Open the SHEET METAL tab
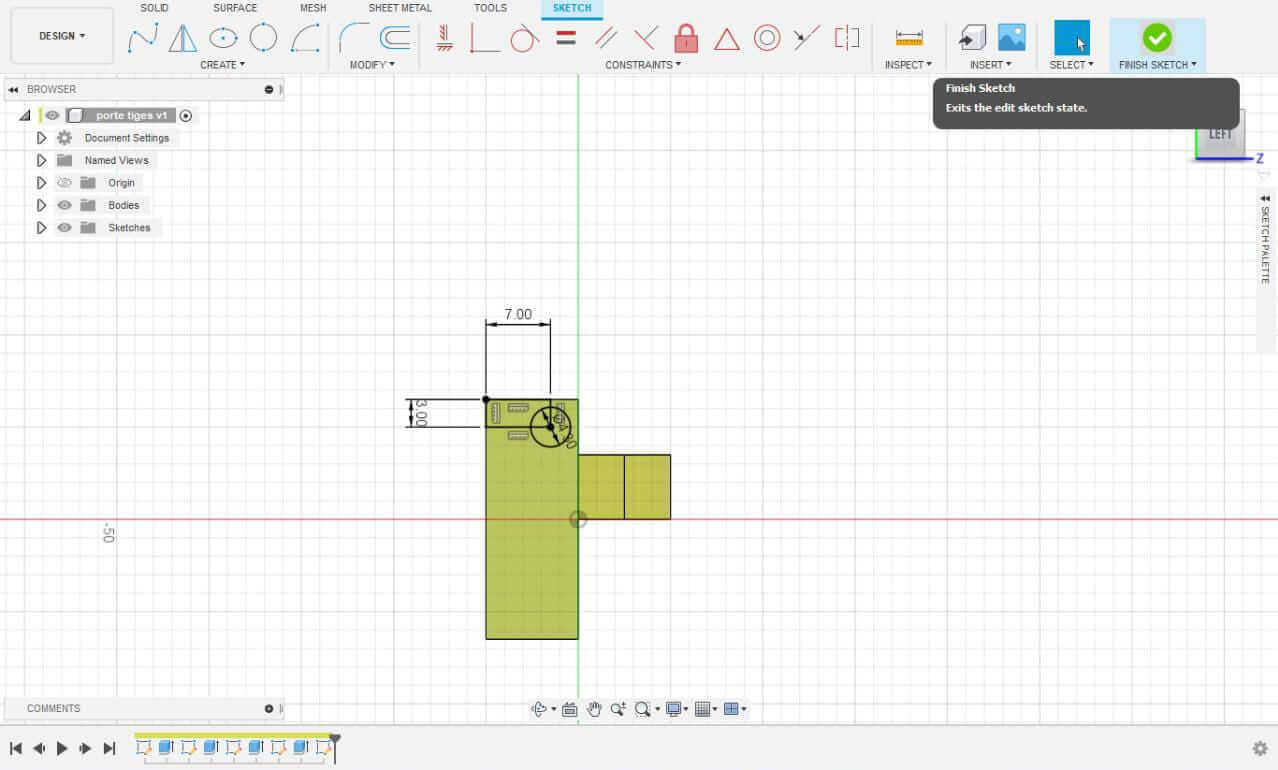1278x770 pixels. tap(400, 8)
